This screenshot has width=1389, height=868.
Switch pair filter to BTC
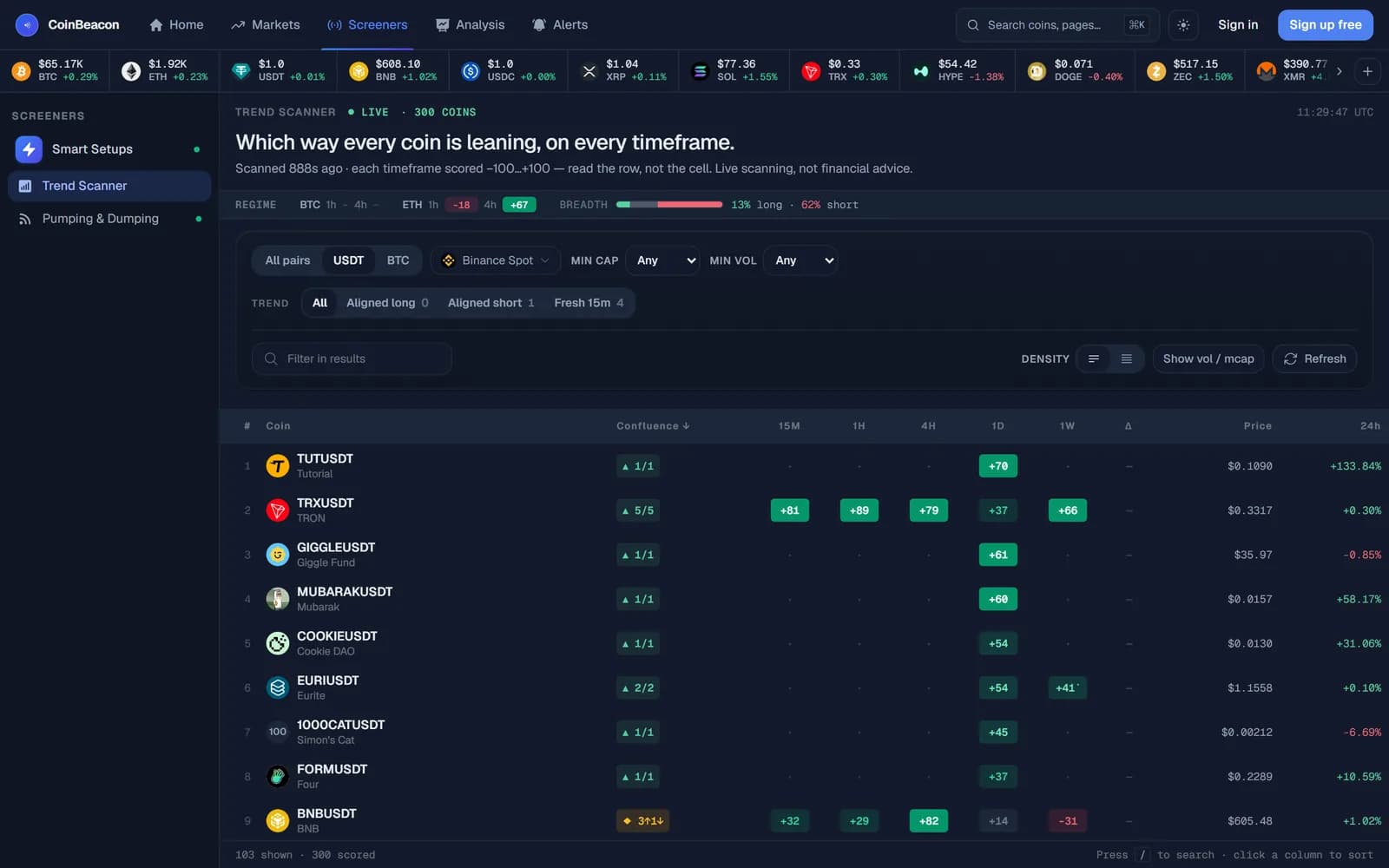pos(398,260)
